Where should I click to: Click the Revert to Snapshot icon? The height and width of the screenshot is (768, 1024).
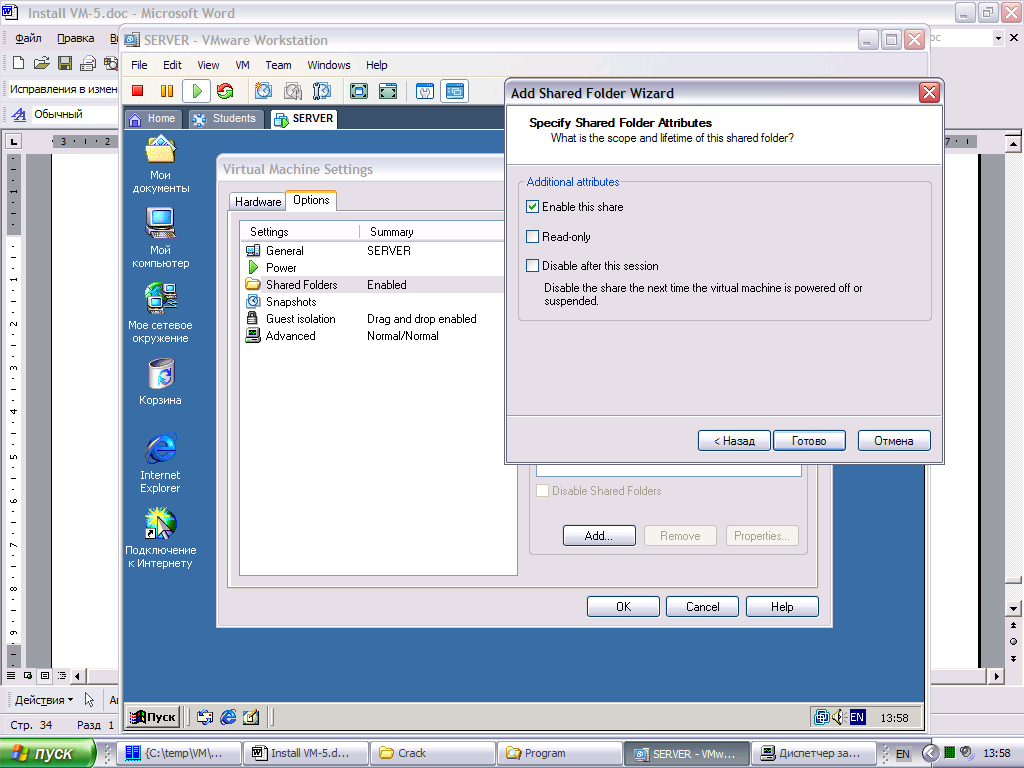293,91
